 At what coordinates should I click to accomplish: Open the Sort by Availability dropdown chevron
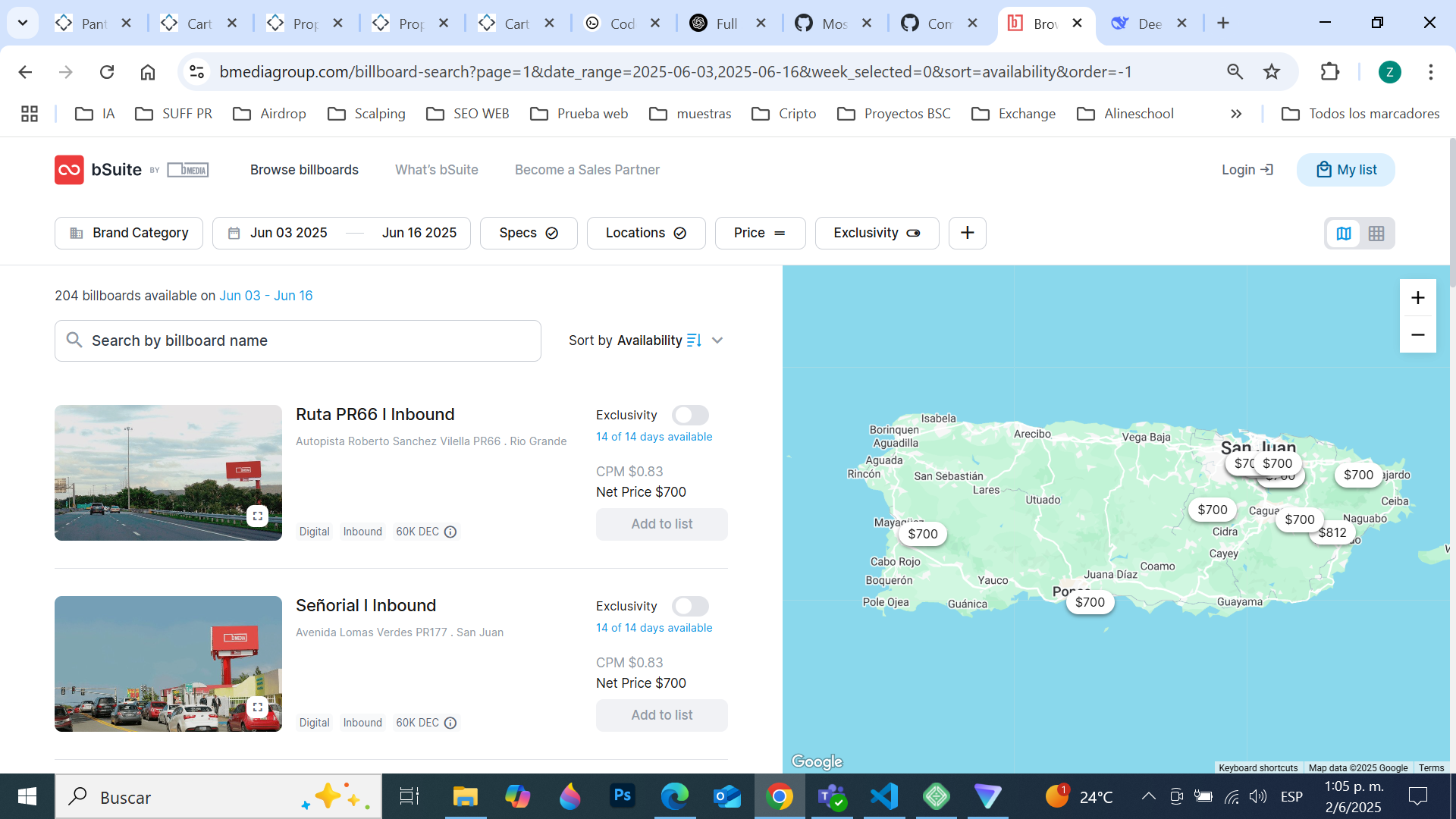[717, 340]
